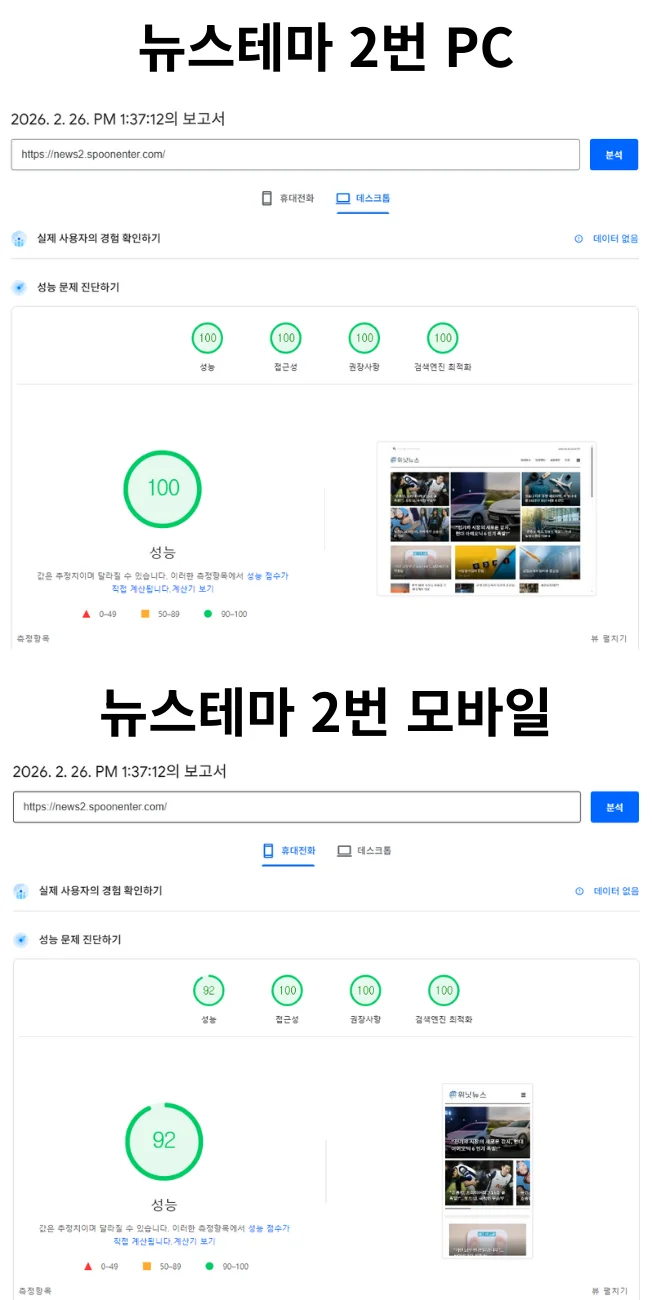The width and height of the screenshot is (652, 1300).
Task: Open the mobile page screenshot thumbnail
Action: [x=488, y=1171]
